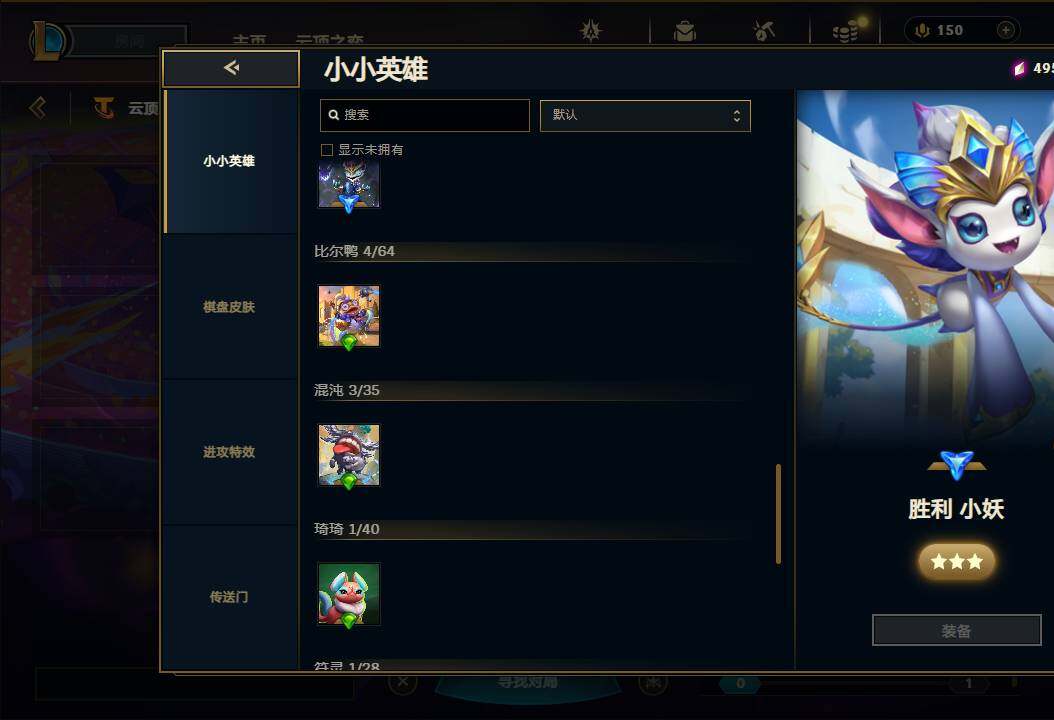
Task: Go back using the arrow button
Action: pos(231,68)
